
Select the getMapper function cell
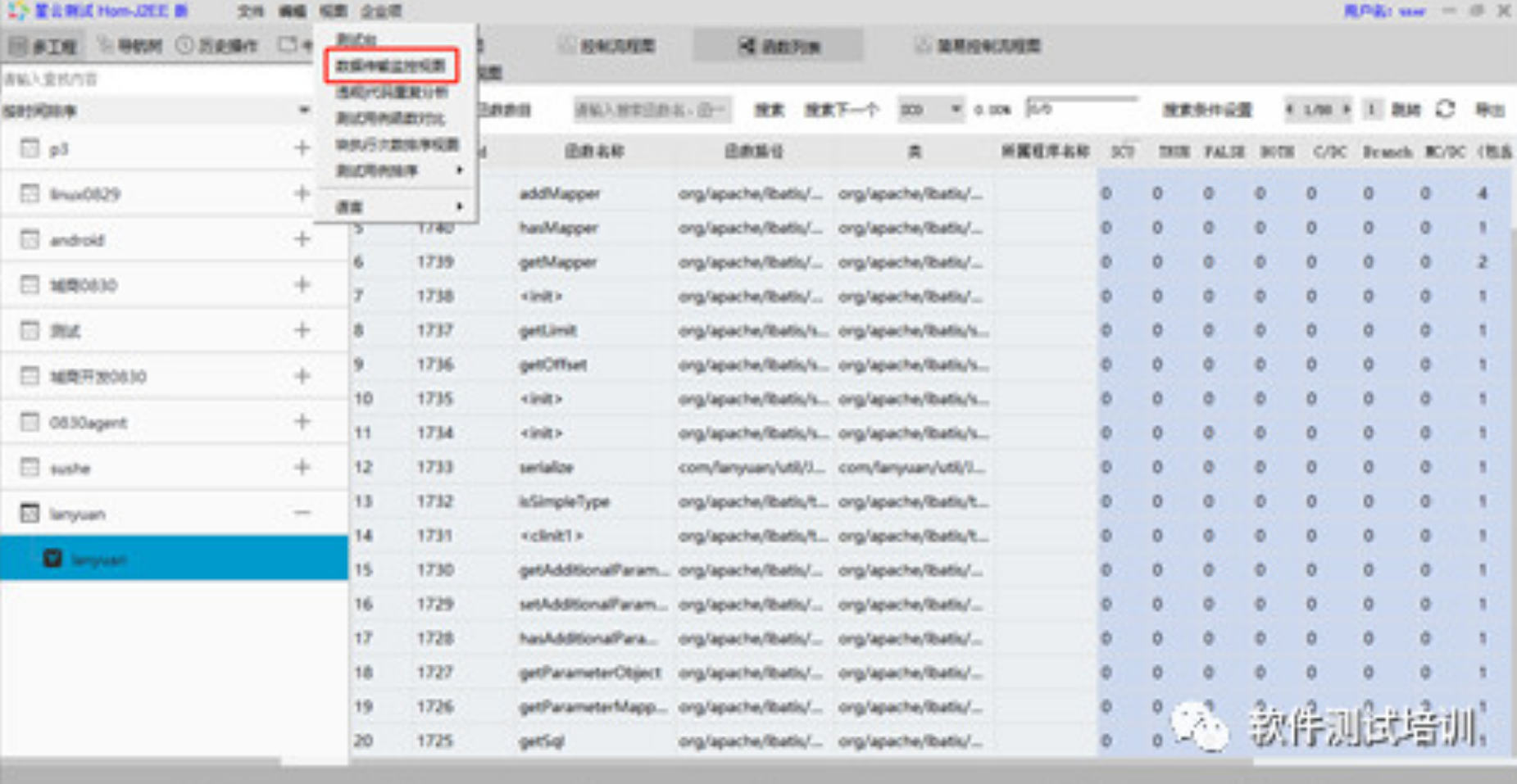coord(558,262)
